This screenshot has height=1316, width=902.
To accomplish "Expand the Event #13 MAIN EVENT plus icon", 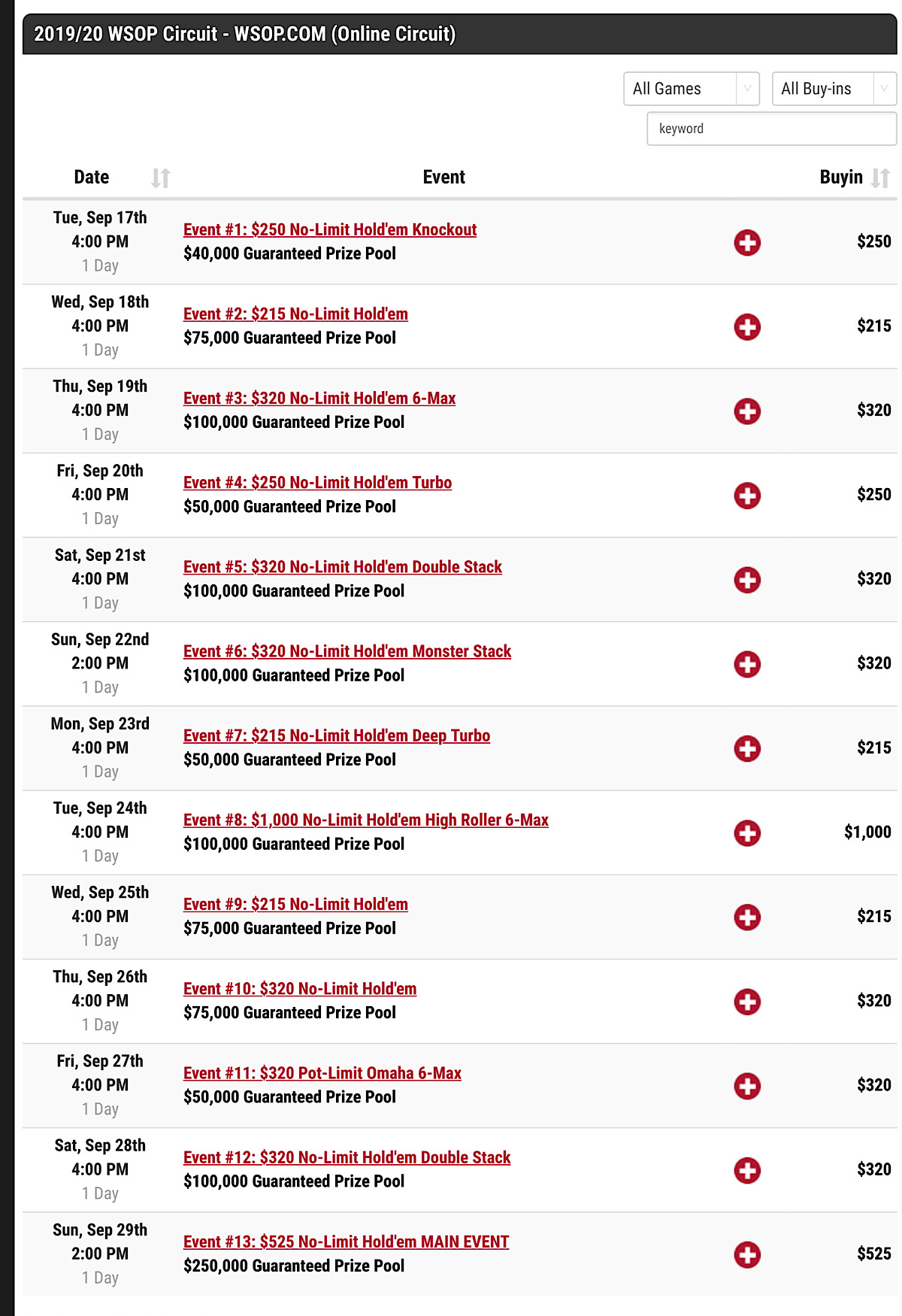I will point(747,1254).
